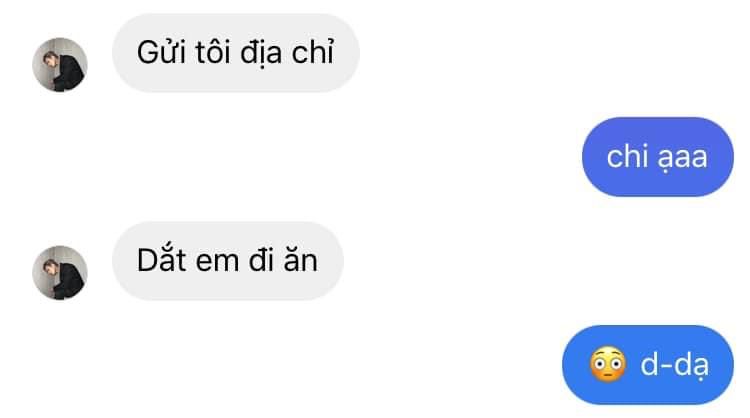The width and height of the screenshot is (750, 418).
Task: Click the word 'ạaa' in blue bubble
Action: (x=683, y=159)
